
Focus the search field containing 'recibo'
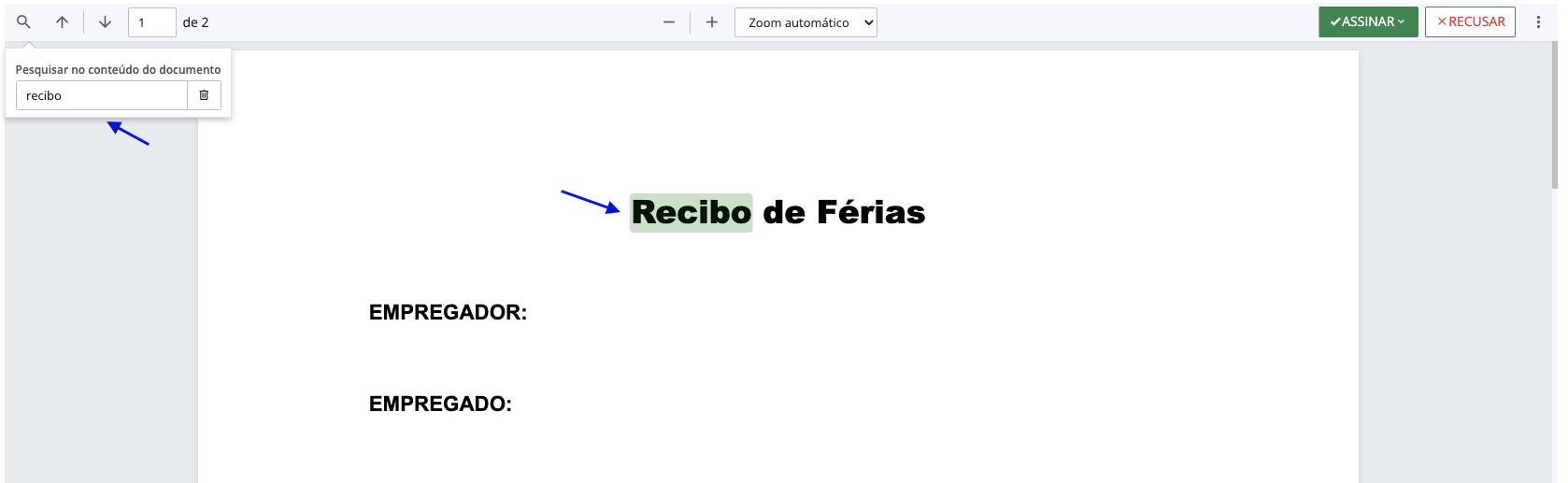tap(102, 95)
